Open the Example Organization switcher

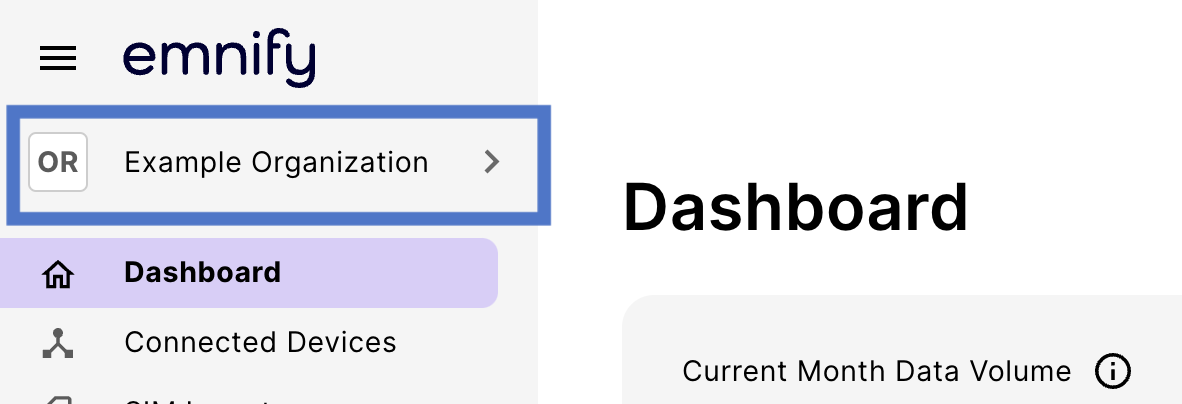278,165
